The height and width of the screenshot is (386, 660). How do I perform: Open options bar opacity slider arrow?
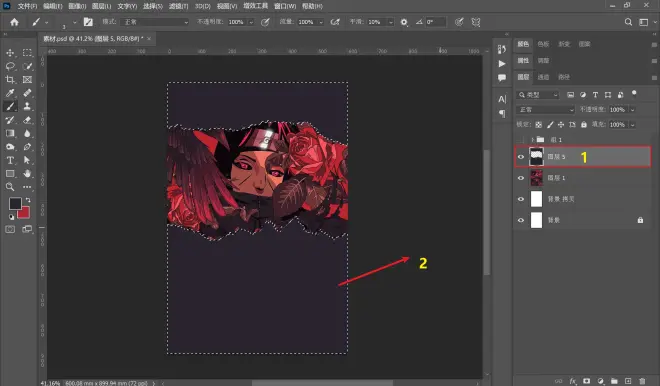pyautogui.click(x=251, y=22)
